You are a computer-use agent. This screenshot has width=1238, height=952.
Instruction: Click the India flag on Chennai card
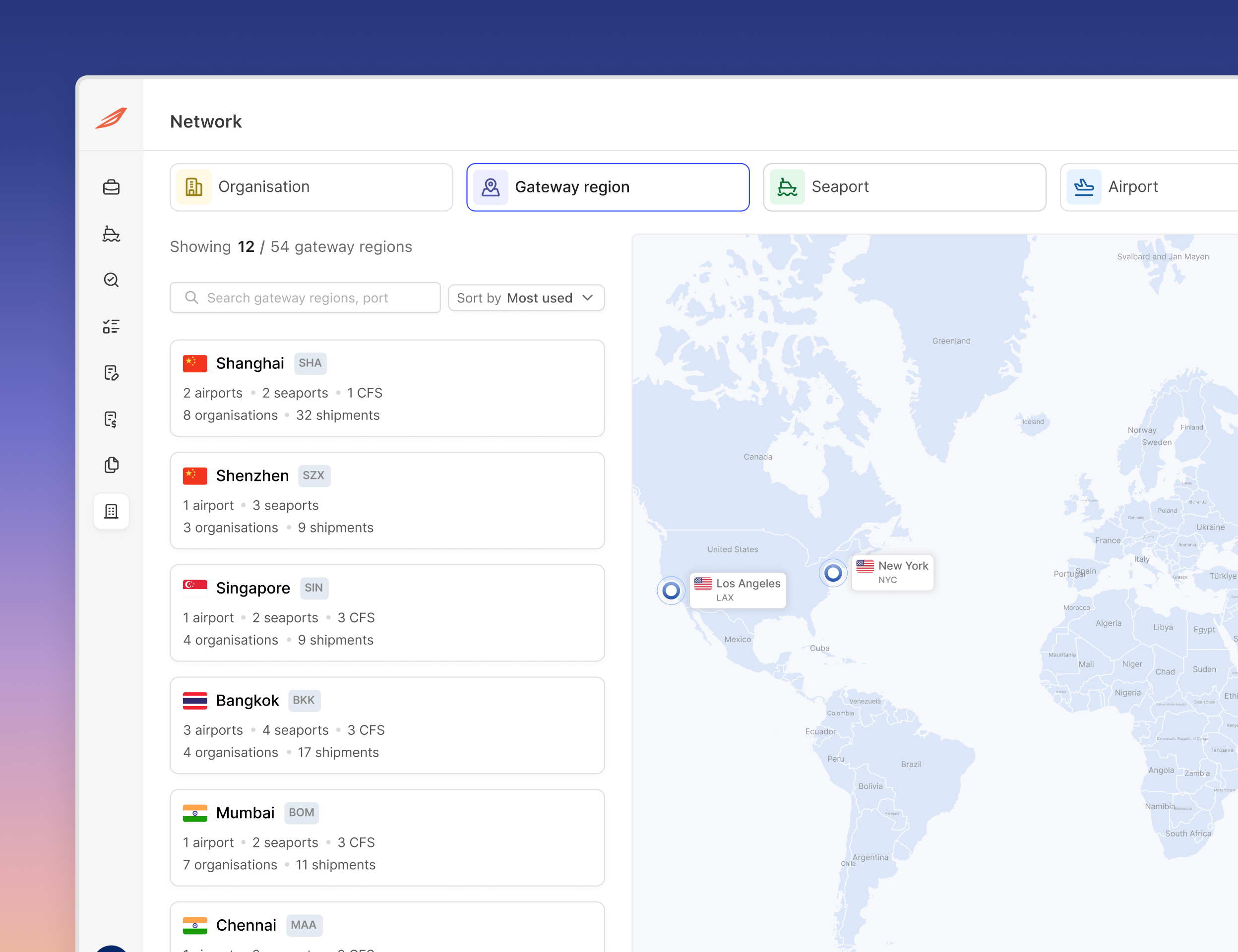[x=195, y=925]
